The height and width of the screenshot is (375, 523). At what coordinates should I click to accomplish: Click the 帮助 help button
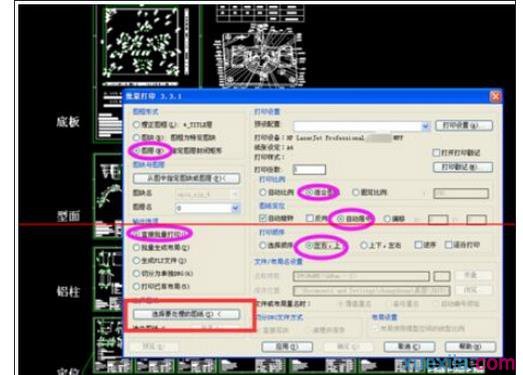tap(470, 347)
